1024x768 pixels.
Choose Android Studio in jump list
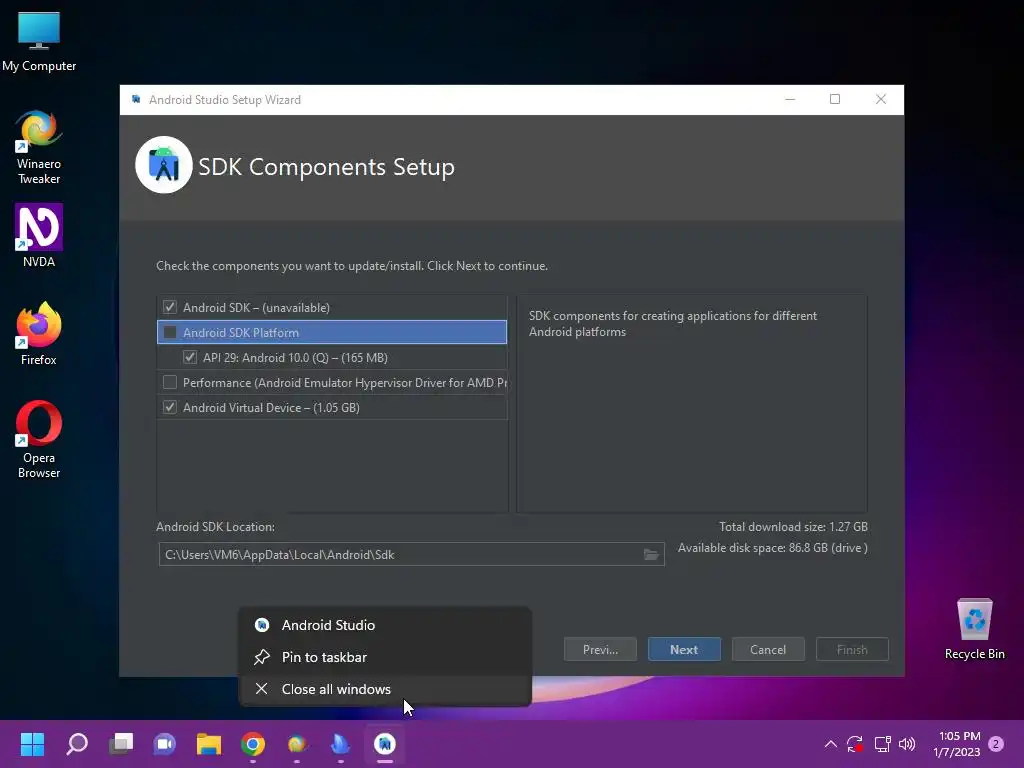(x=385, y=625)
